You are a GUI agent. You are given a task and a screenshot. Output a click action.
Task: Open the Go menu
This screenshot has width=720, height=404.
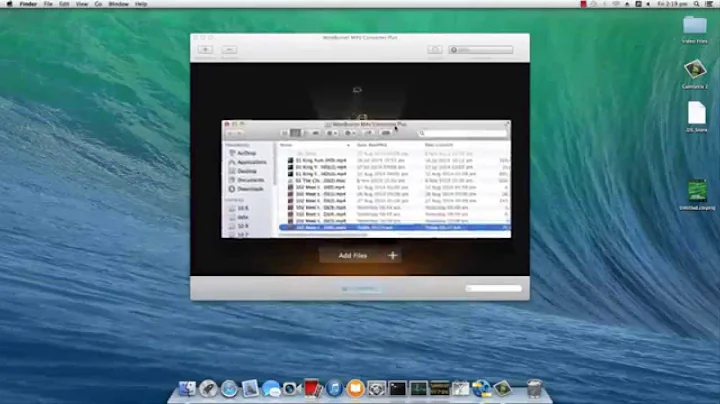tap(98, 4)
